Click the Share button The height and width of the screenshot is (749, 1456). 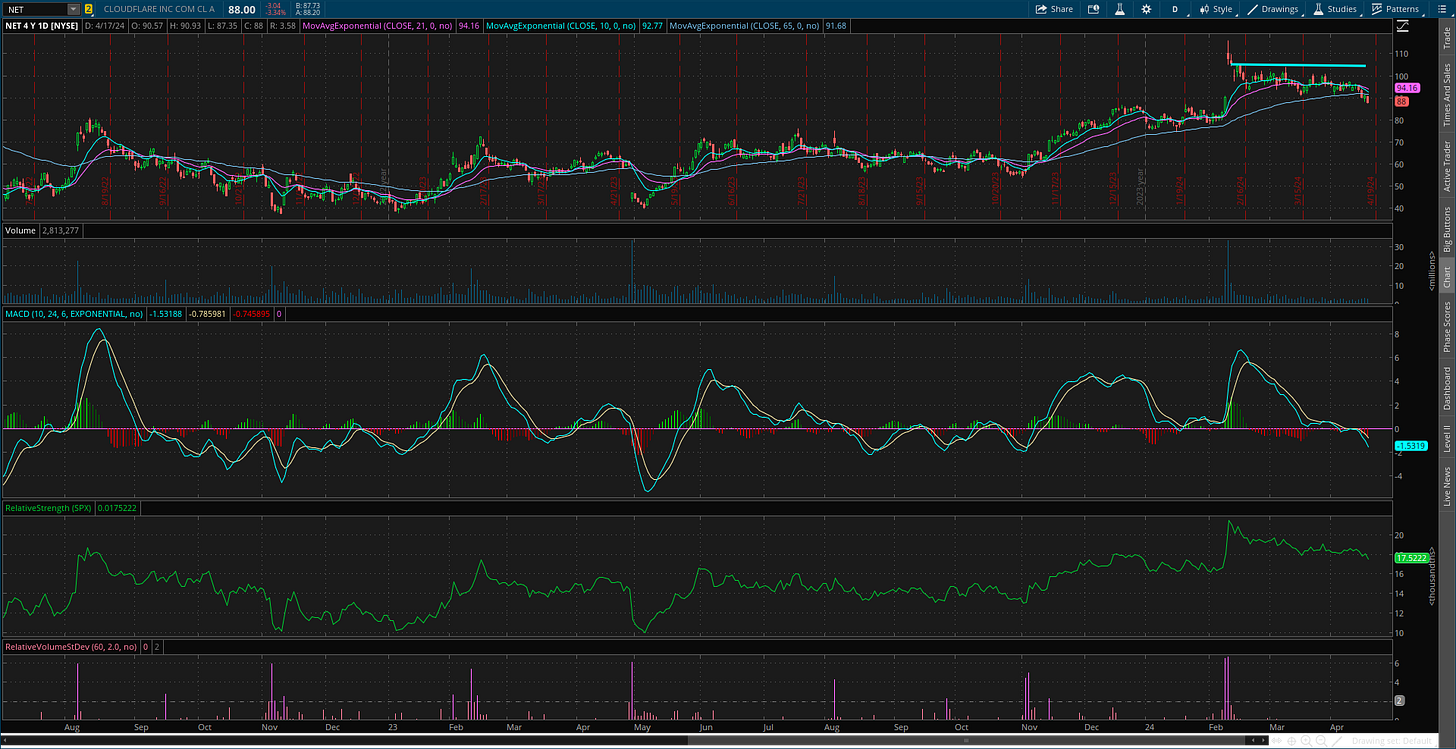pos(1054,9)
